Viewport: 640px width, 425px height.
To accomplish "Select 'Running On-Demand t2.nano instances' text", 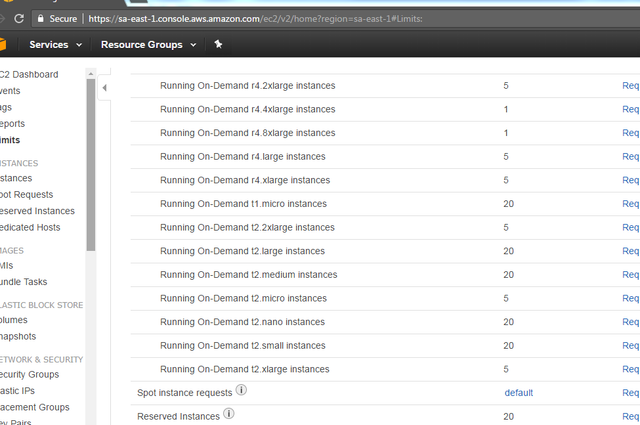I will click(x=242, y=322).
